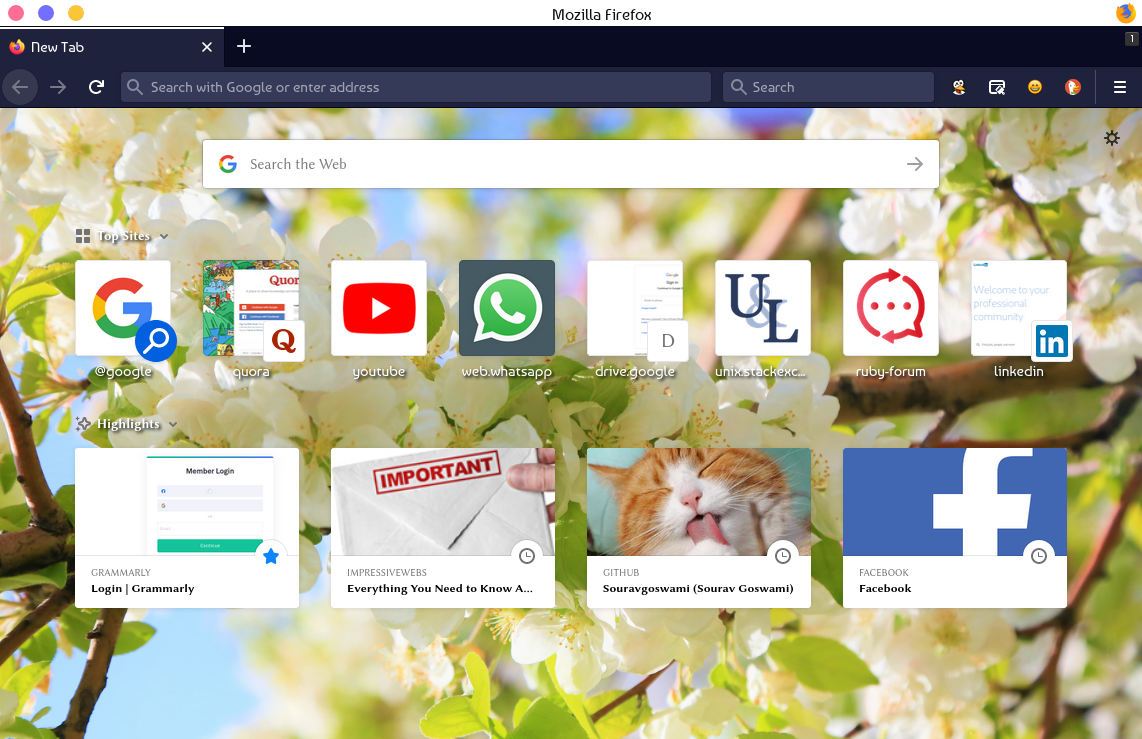
Task: Open Login | Grammarly highlight card
Action: pyautogui.click(x=187, y=528)
